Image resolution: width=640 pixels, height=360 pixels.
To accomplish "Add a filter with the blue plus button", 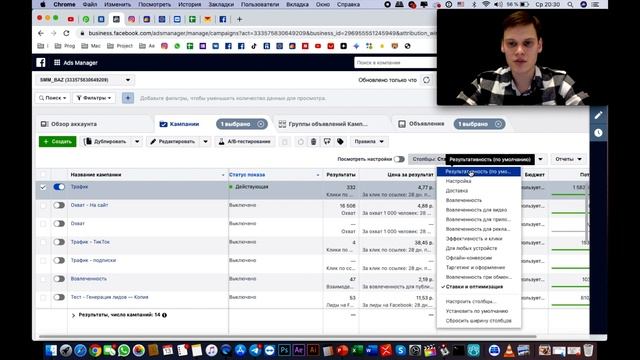I will [128, 98].
